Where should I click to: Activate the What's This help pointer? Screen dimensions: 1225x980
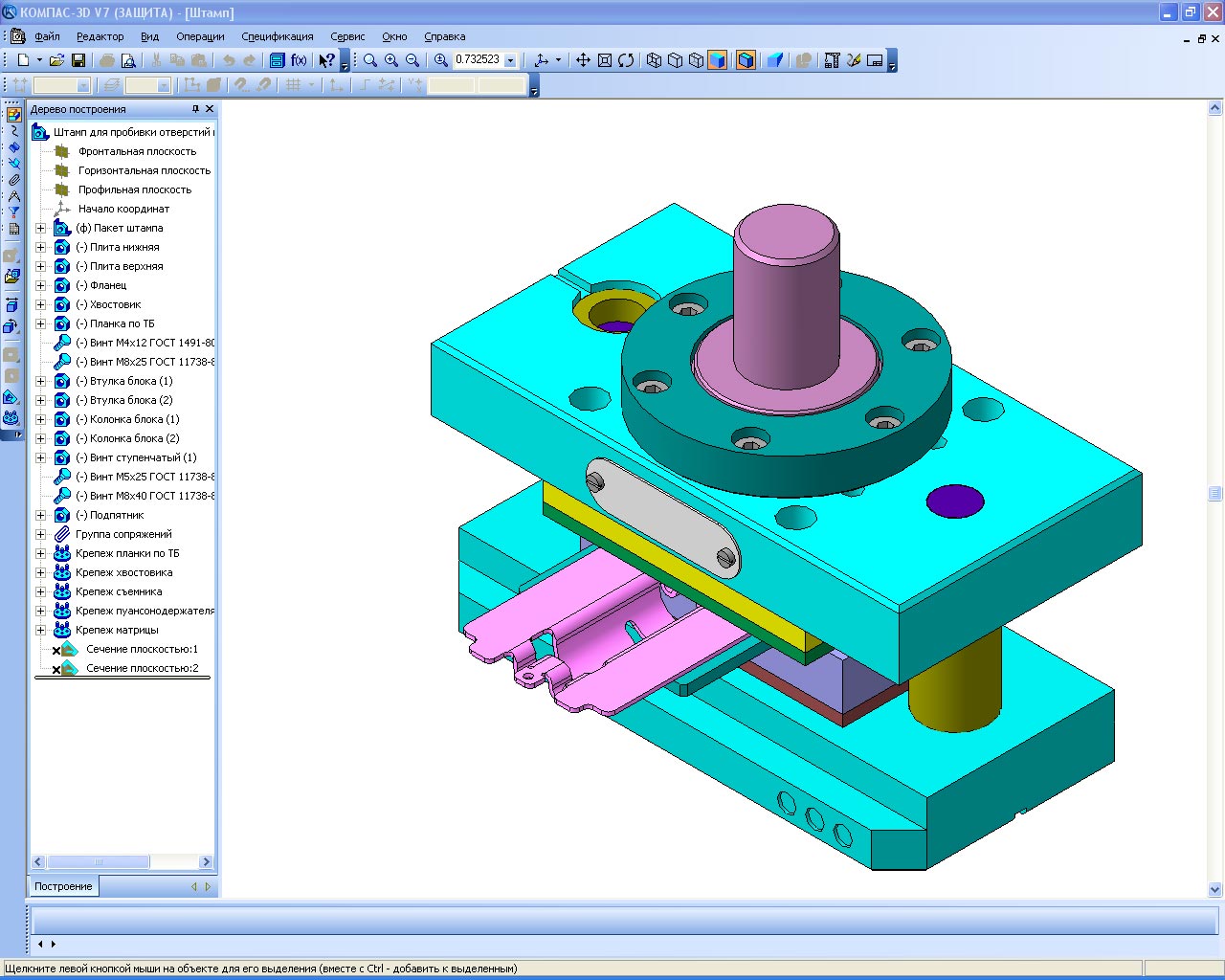tap(327, 60)
